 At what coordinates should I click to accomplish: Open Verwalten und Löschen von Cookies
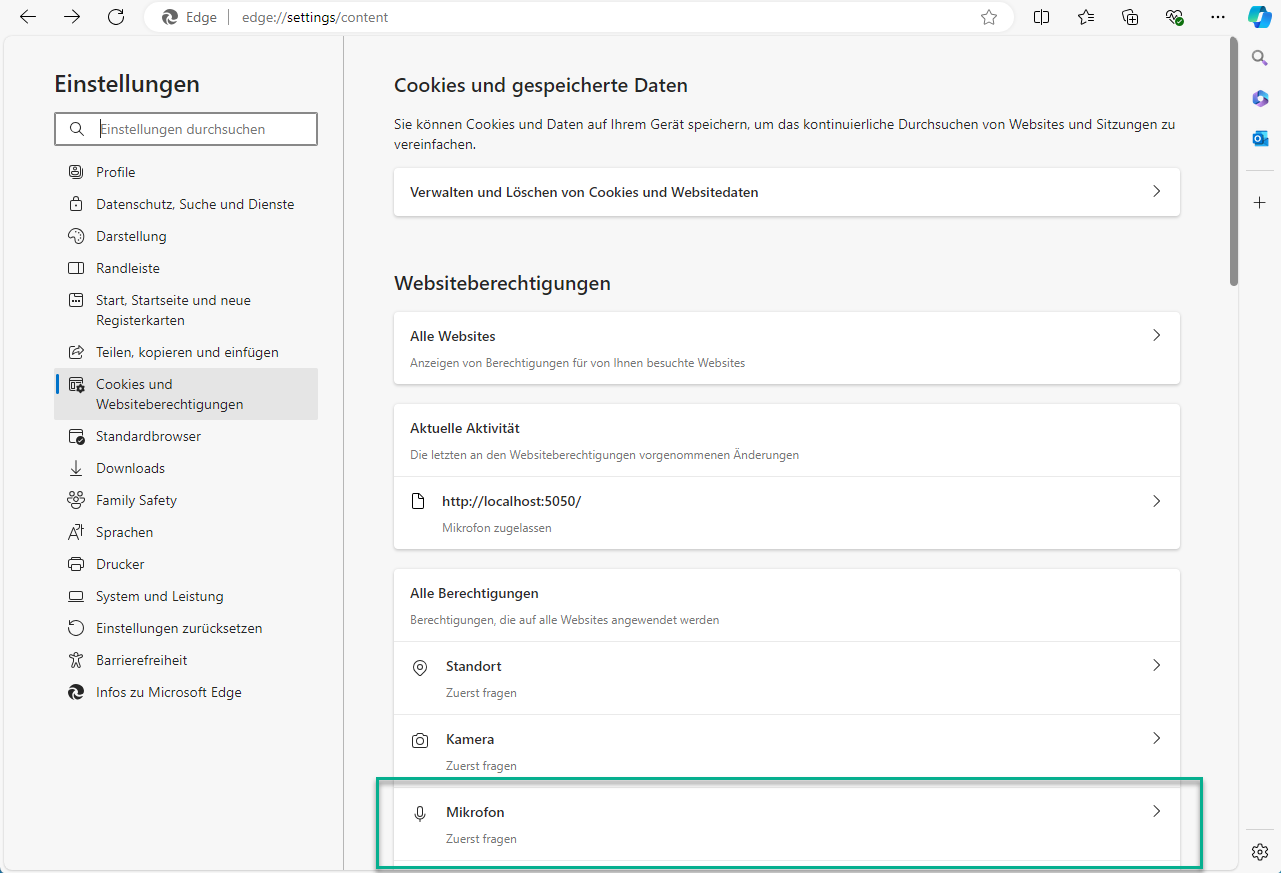[786, 192]
